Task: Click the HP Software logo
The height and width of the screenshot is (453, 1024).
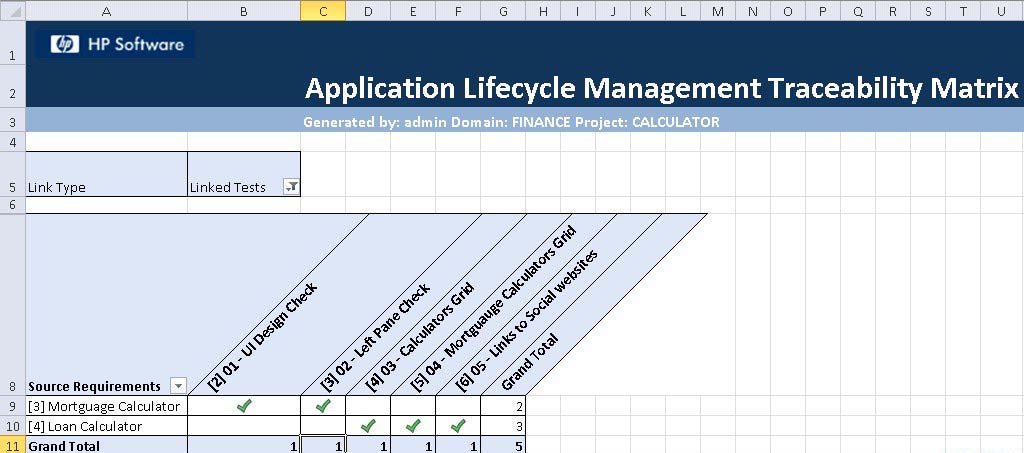Action: pos(116,44)
